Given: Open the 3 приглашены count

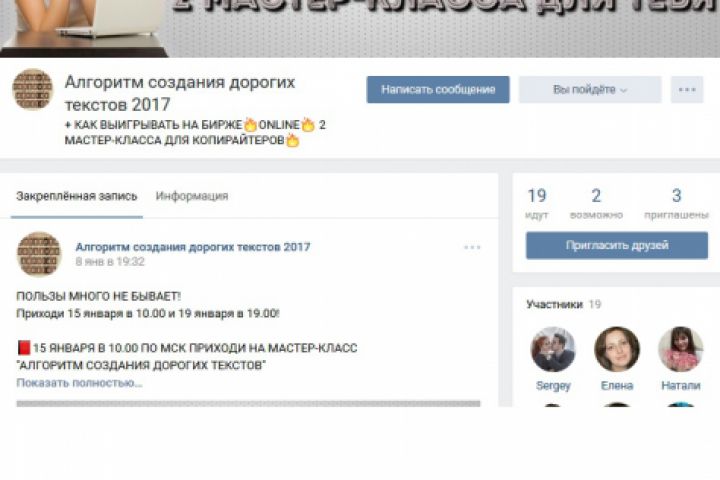Looking at the screenshot, I should pyautogui.click(x=676, y=203).
